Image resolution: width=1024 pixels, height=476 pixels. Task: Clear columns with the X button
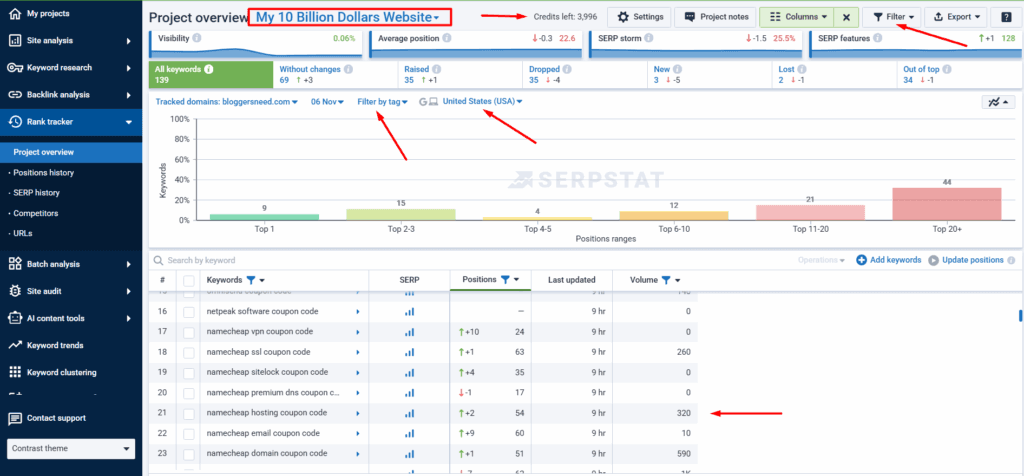(x=846, y=17)
